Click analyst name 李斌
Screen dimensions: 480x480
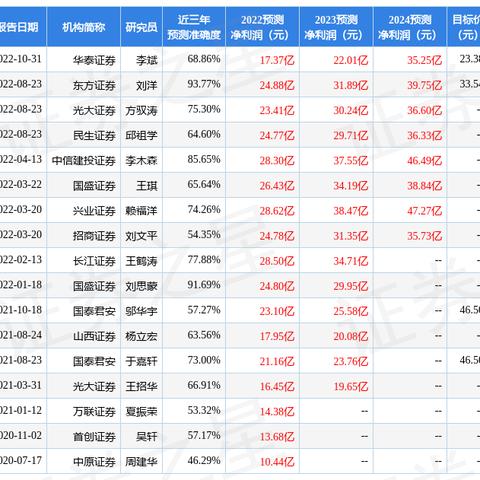tap(147, 60)
